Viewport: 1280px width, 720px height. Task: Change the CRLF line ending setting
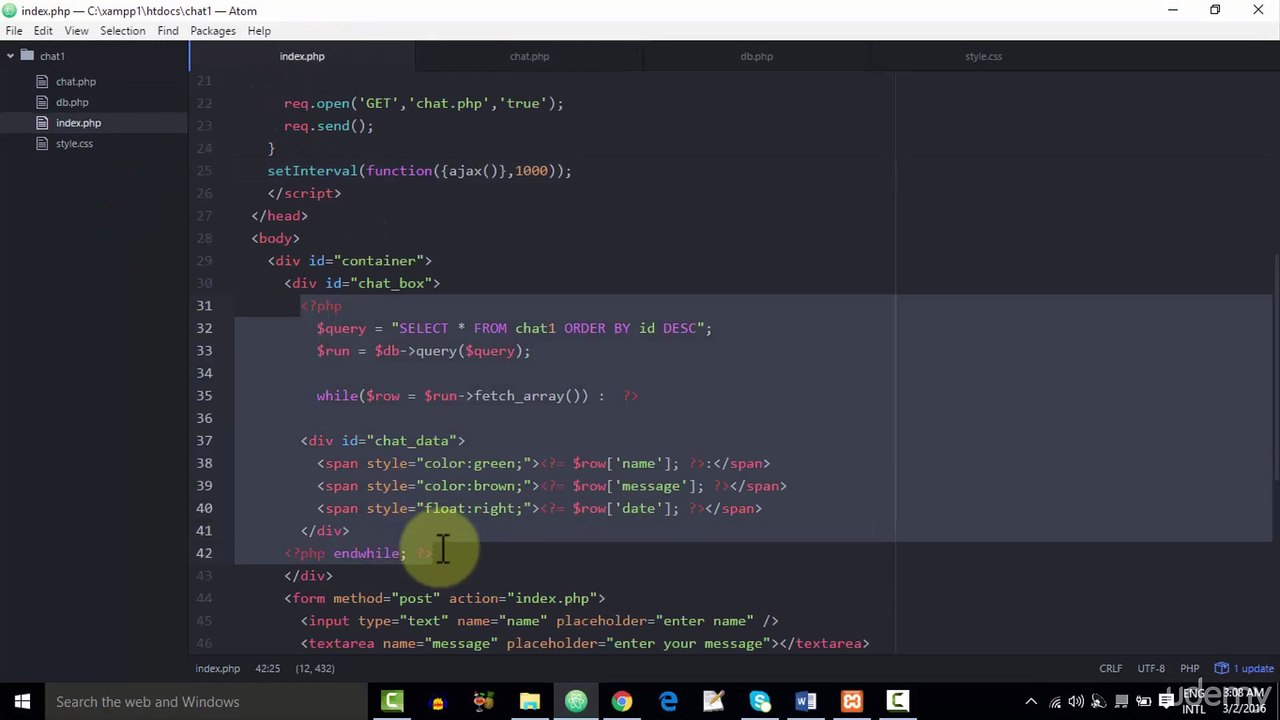coord(1110,668)
